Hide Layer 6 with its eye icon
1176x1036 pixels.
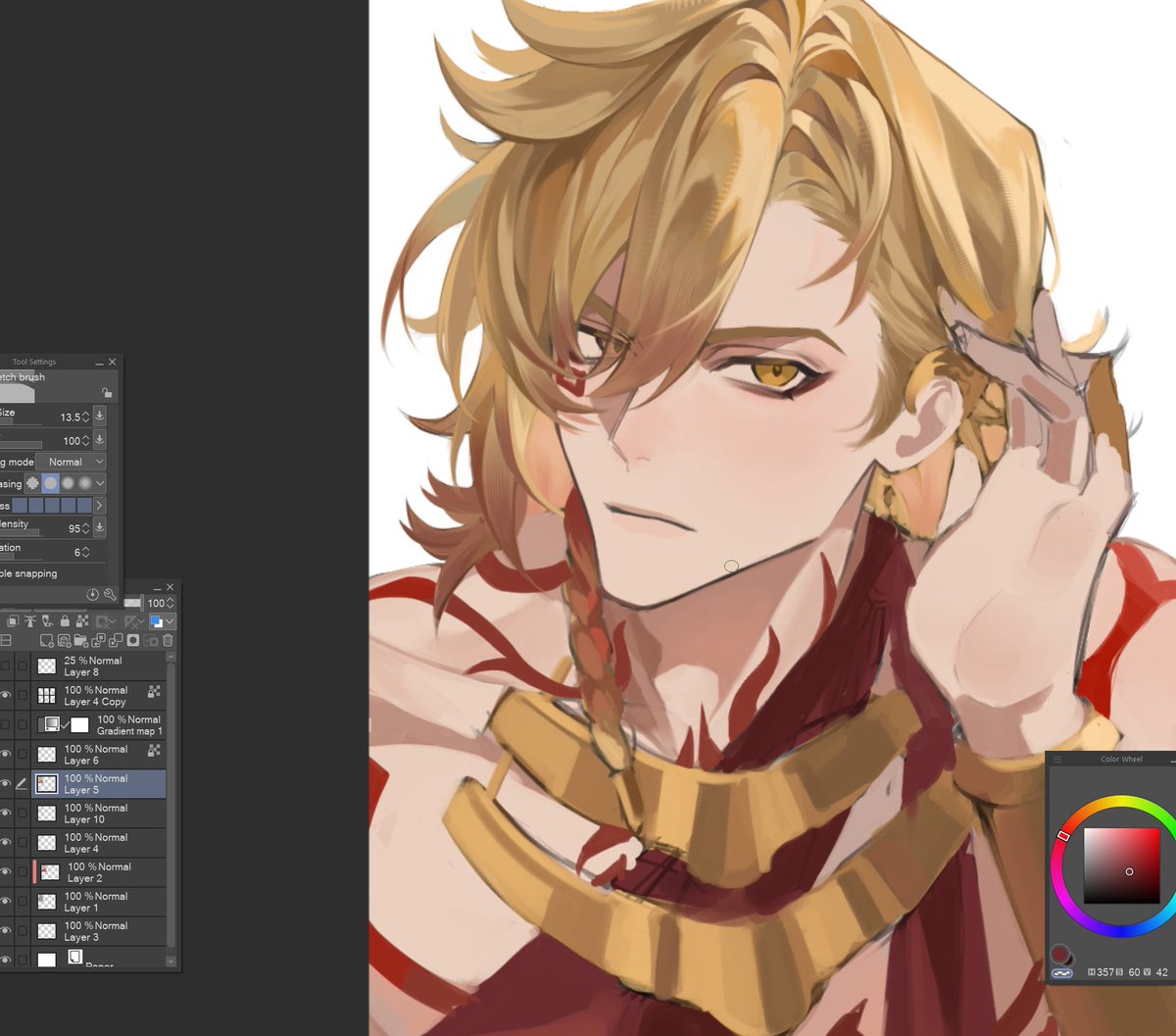[x=6, y=755]
